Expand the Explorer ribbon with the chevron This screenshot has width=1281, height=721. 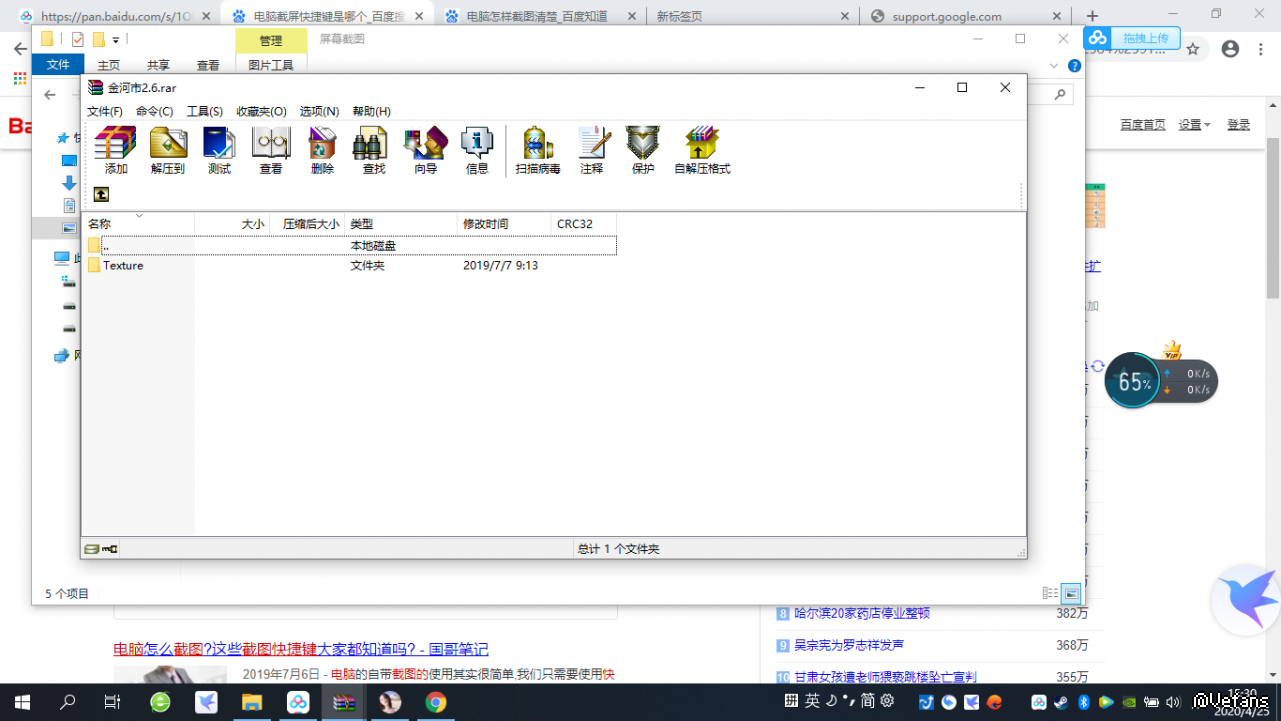(1053, 66)
